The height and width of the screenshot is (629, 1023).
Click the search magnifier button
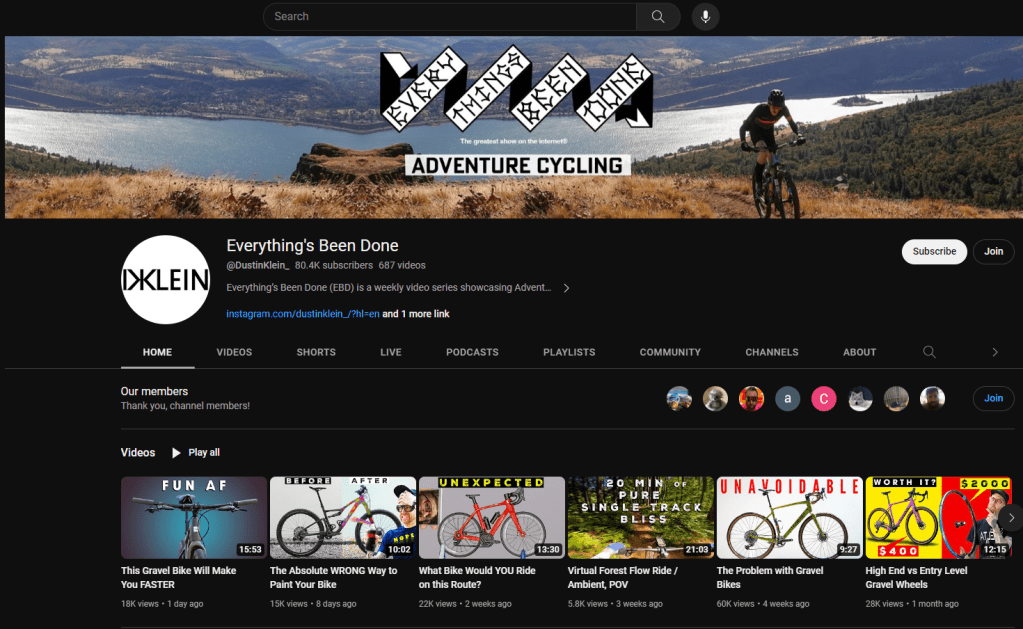point(657,17)
